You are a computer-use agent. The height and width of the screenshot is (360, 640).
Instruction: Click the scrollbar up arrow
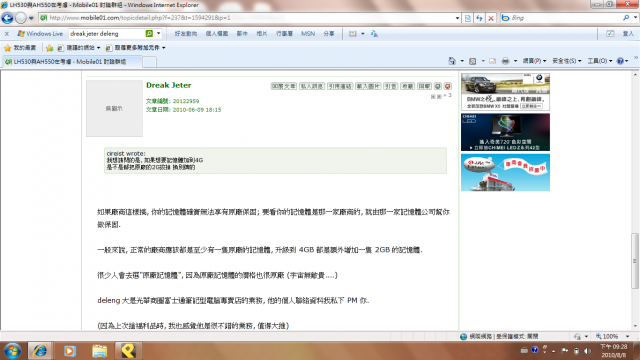tap(635, 74)
